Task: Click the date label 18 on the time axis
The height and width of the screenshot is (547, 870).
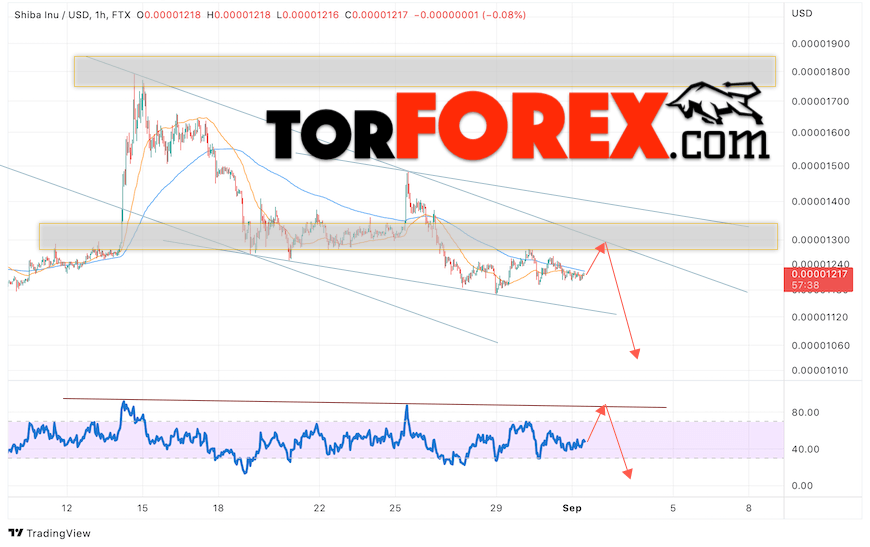Action: [218, 508]
